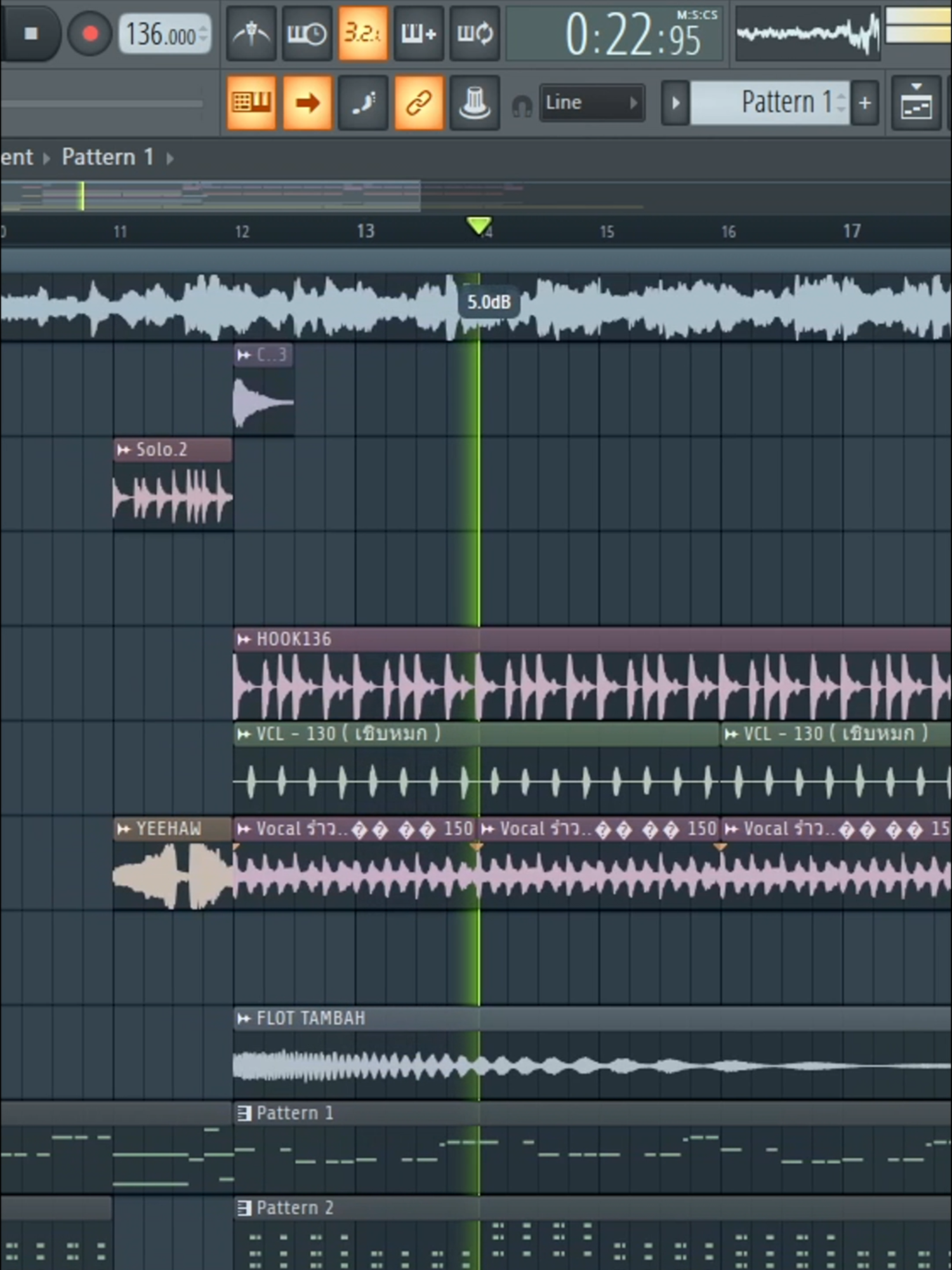Stop playback with the stop button
Image resolution: width=952 pixels, height=1270 pixels.
30,33
